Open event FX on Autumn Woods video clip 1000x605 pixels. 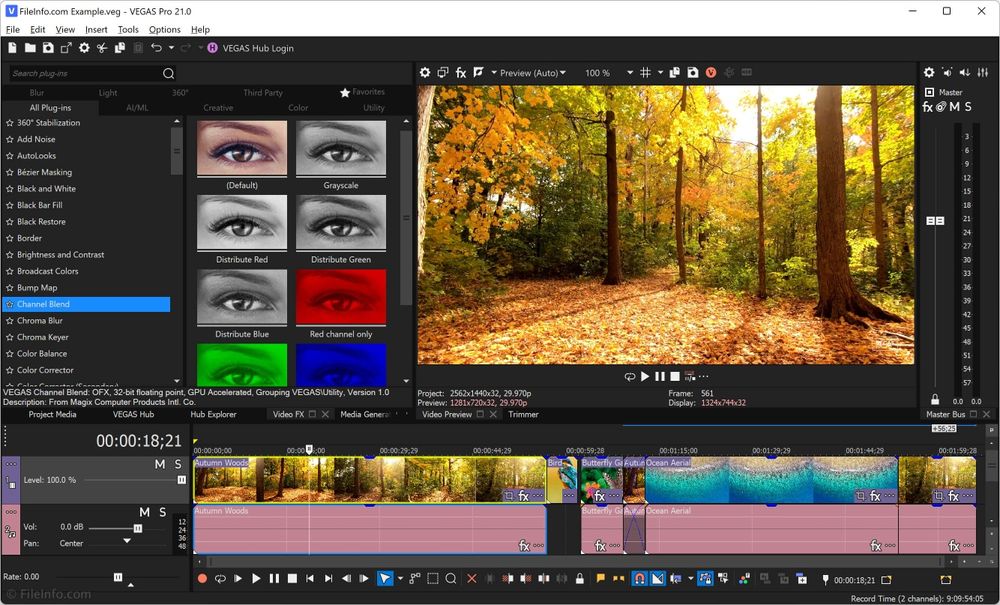[523, 496]
